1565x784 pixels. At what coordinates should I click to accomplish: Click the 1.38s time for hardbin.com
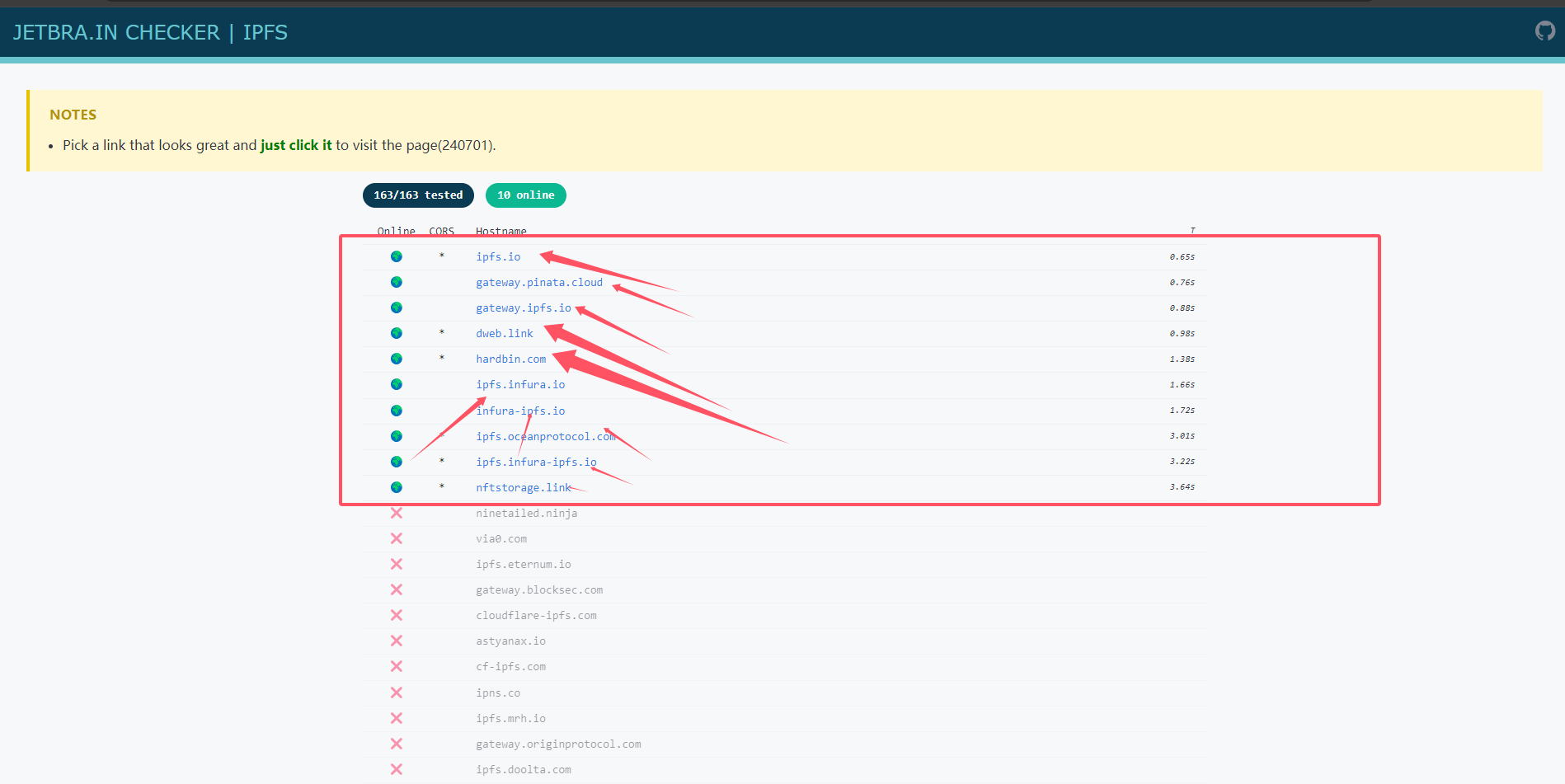1182,359
